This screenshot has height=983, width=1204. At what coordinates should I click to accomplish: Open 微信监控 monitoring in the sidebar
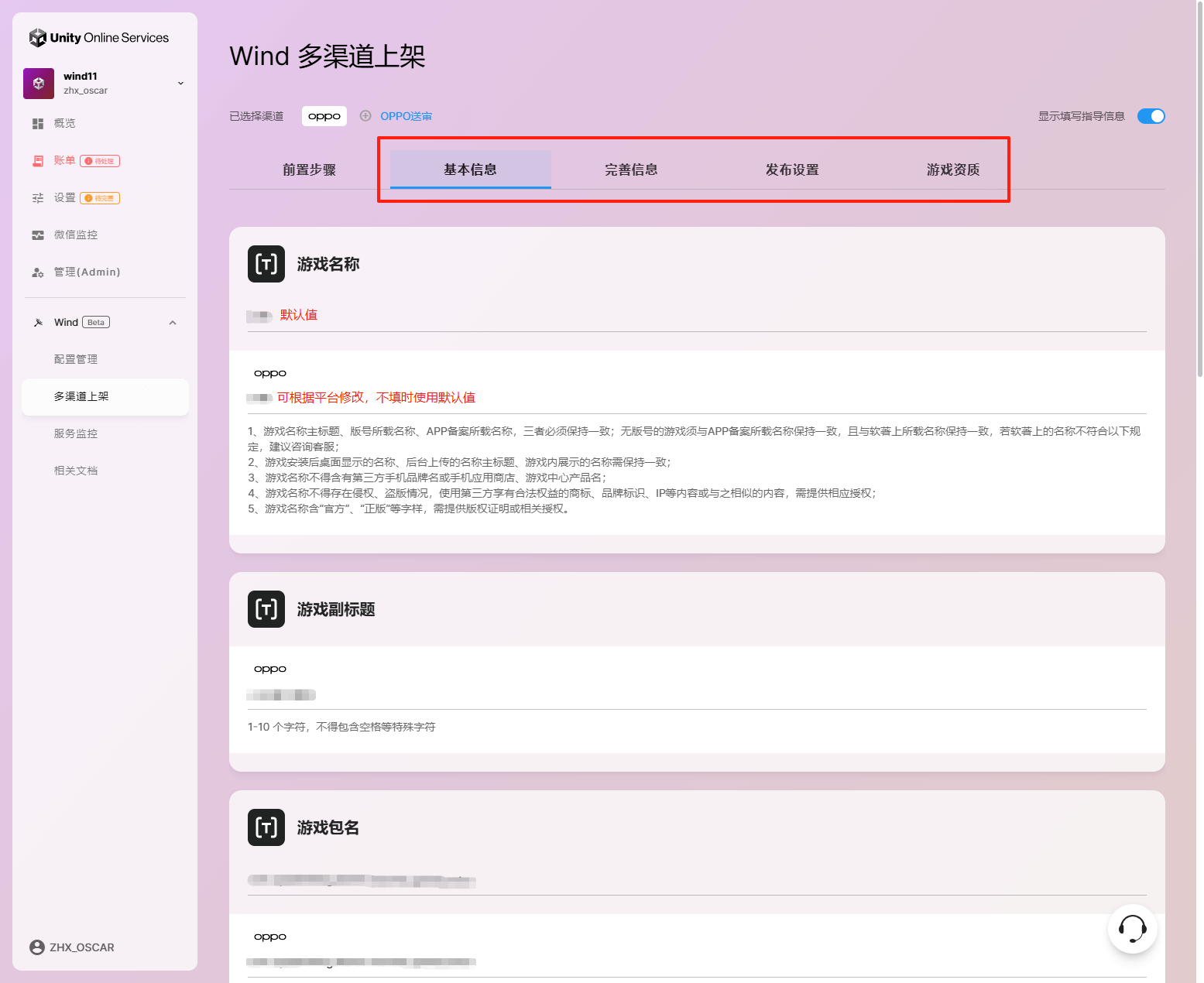click(x=75, y=235)
